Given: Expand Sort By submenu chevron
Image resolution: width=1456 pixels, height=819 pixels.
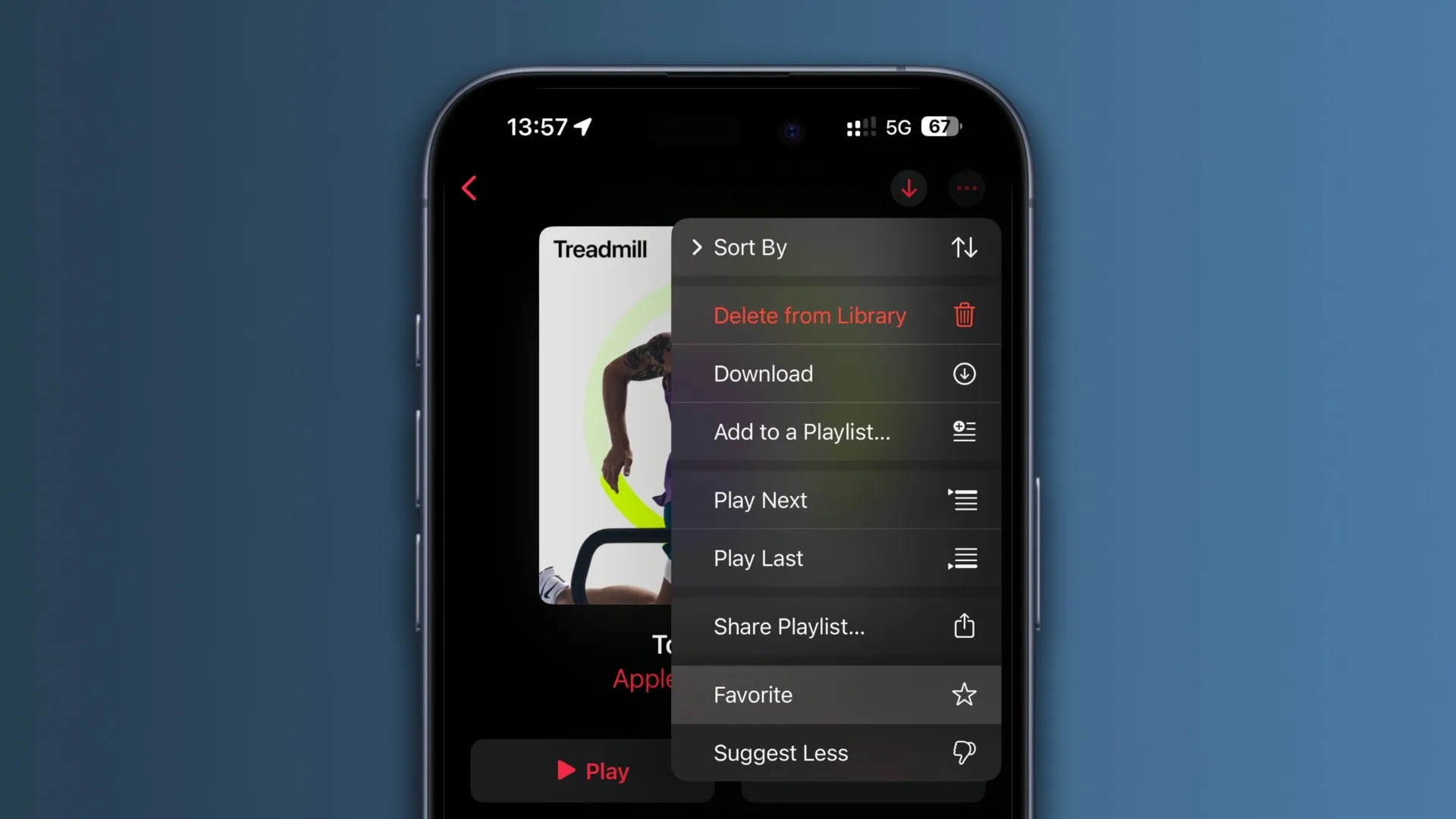Looking at the screenshot, I should coord(697,247).
